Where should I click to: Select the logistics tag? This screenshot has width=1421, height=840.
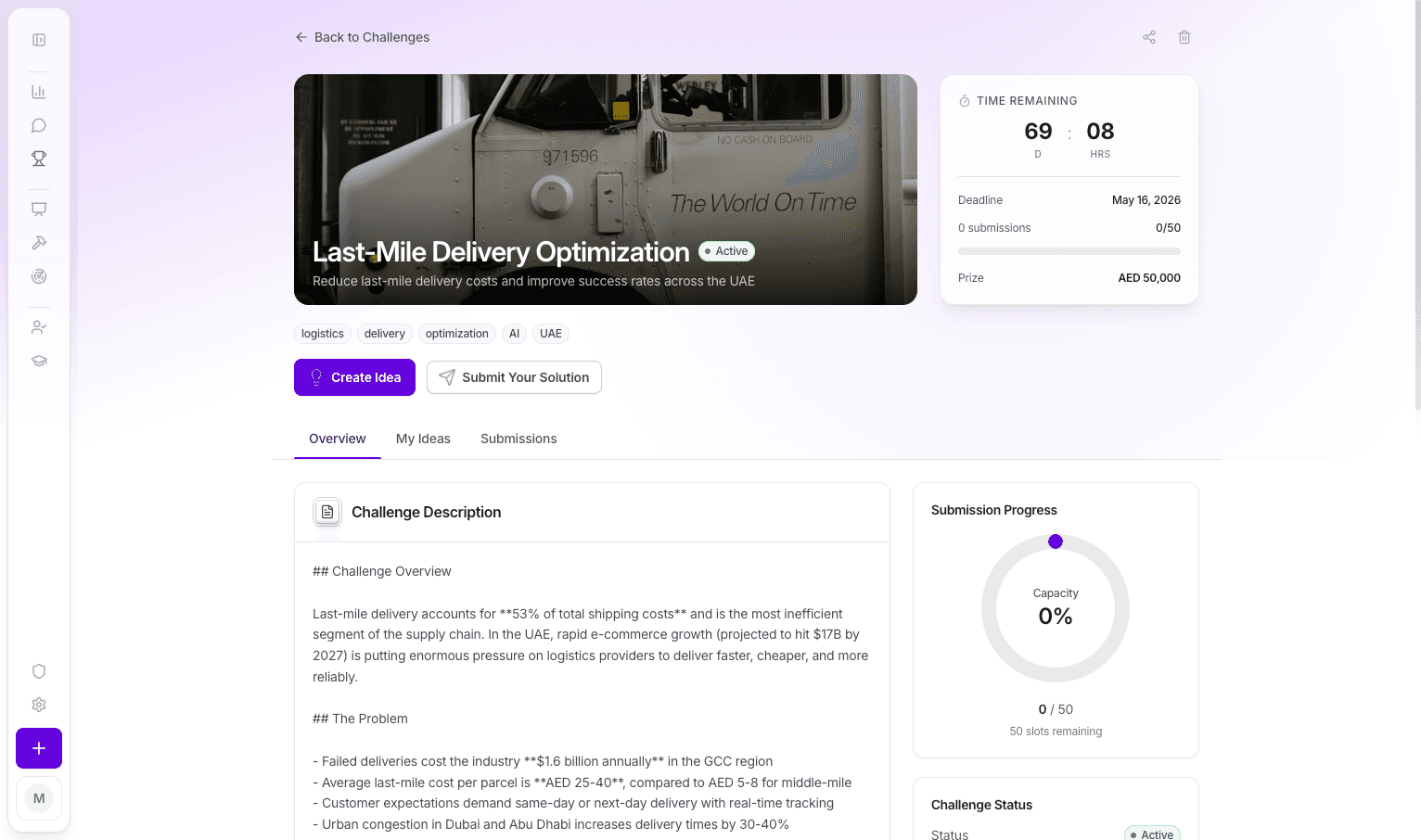coord(323,334)
